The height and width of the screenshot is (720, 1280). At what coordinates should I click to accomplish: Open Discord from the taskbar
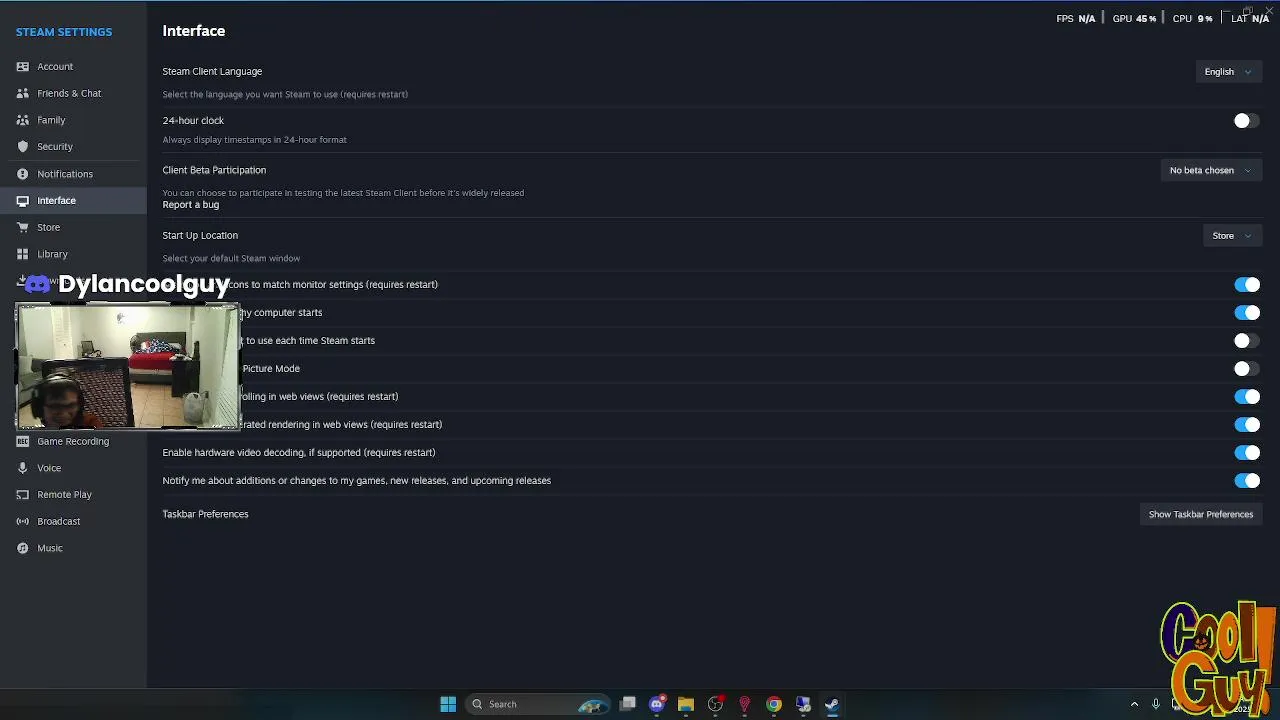click(x=657, y=704)
